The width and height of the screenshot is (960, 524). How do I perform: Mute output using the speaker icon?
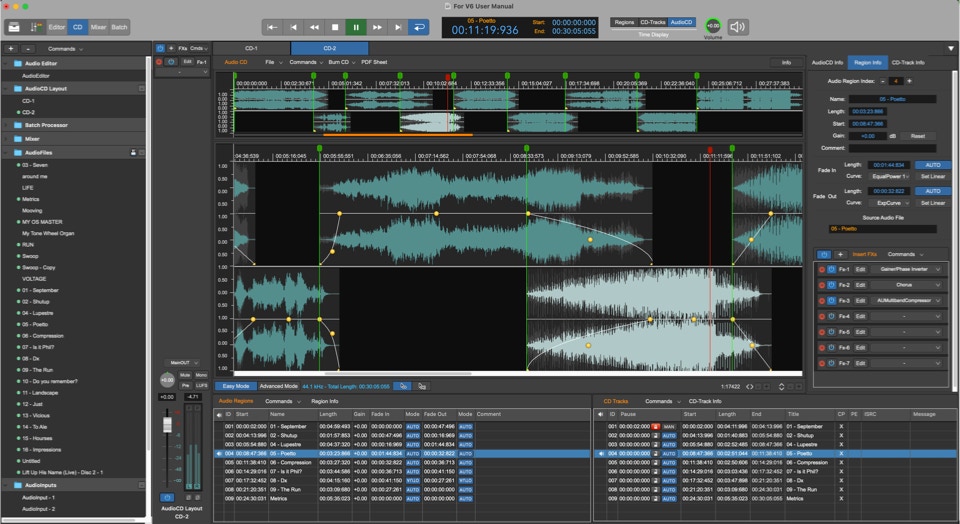738,26
